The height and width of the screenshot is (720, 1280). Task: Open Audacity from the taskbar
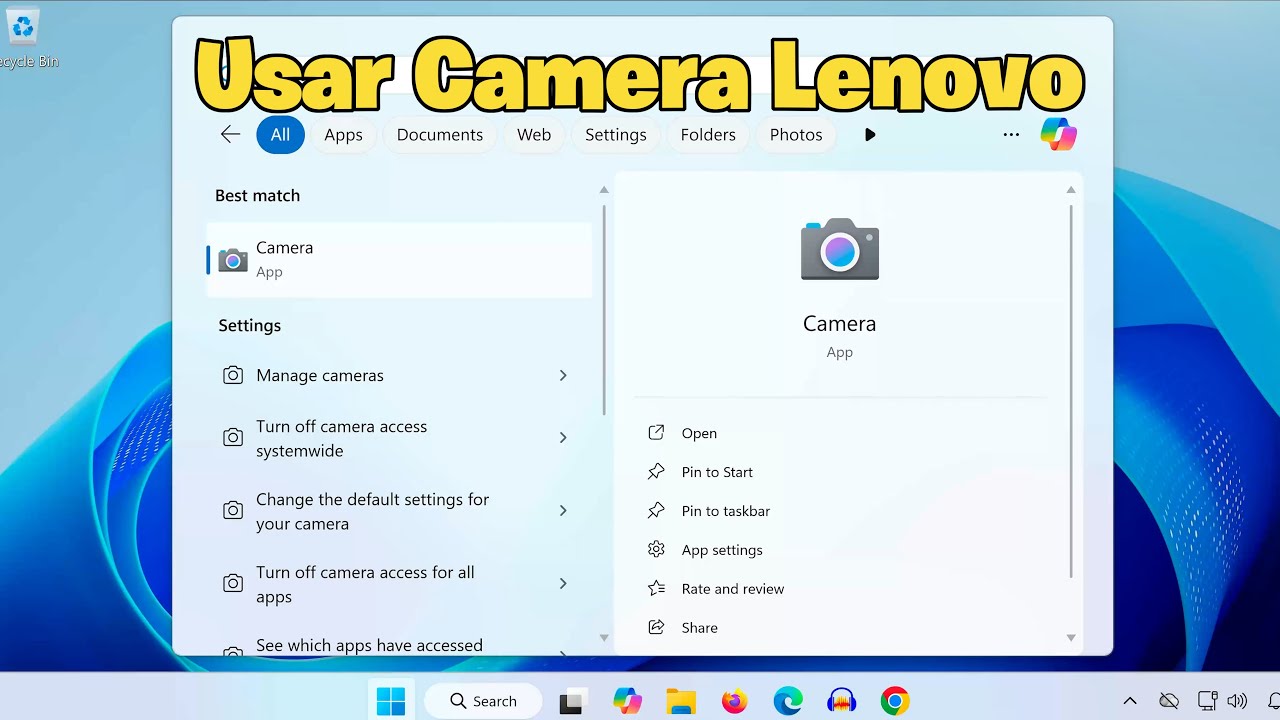pos(842,701)
